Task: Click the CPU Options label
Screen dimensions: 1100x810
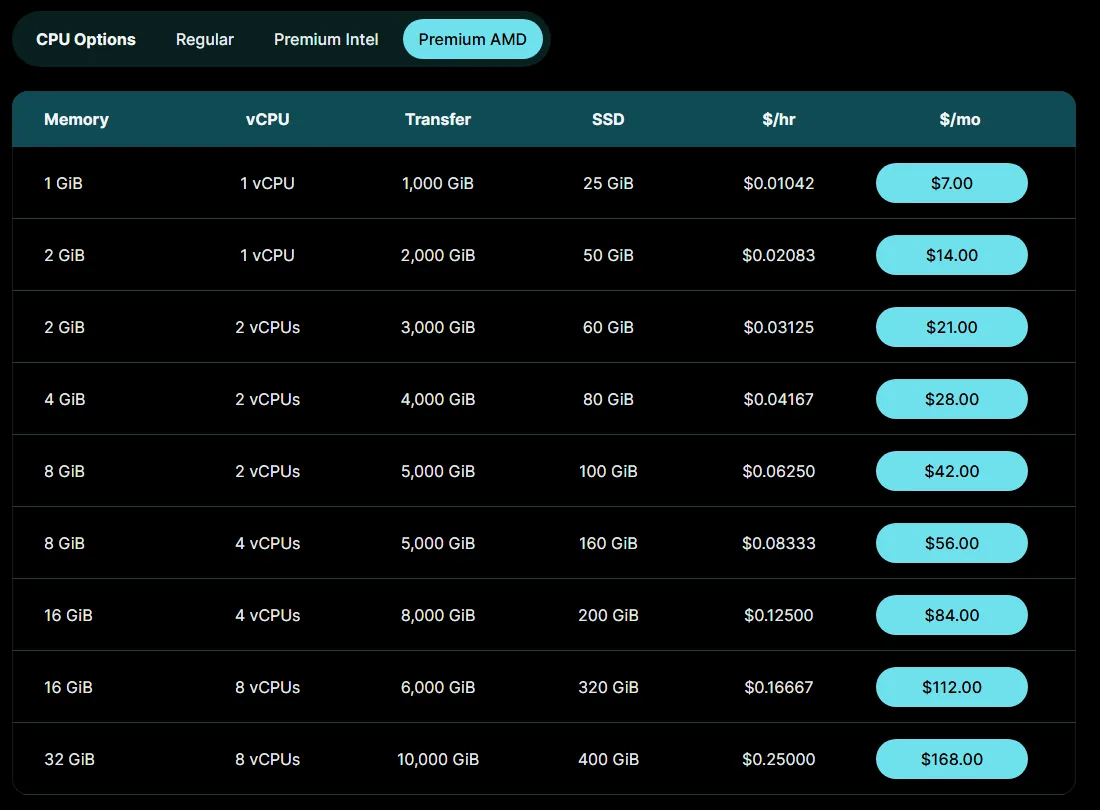Action: [86, 39]
